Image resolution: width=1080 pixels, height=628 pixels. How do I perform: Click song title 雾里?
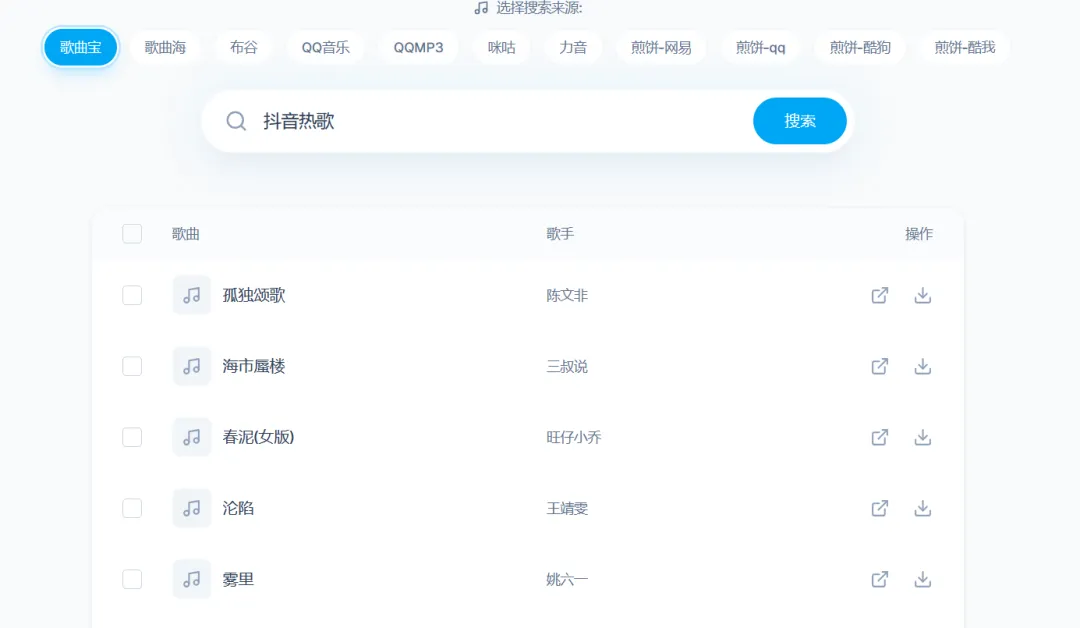coord(238,579)
